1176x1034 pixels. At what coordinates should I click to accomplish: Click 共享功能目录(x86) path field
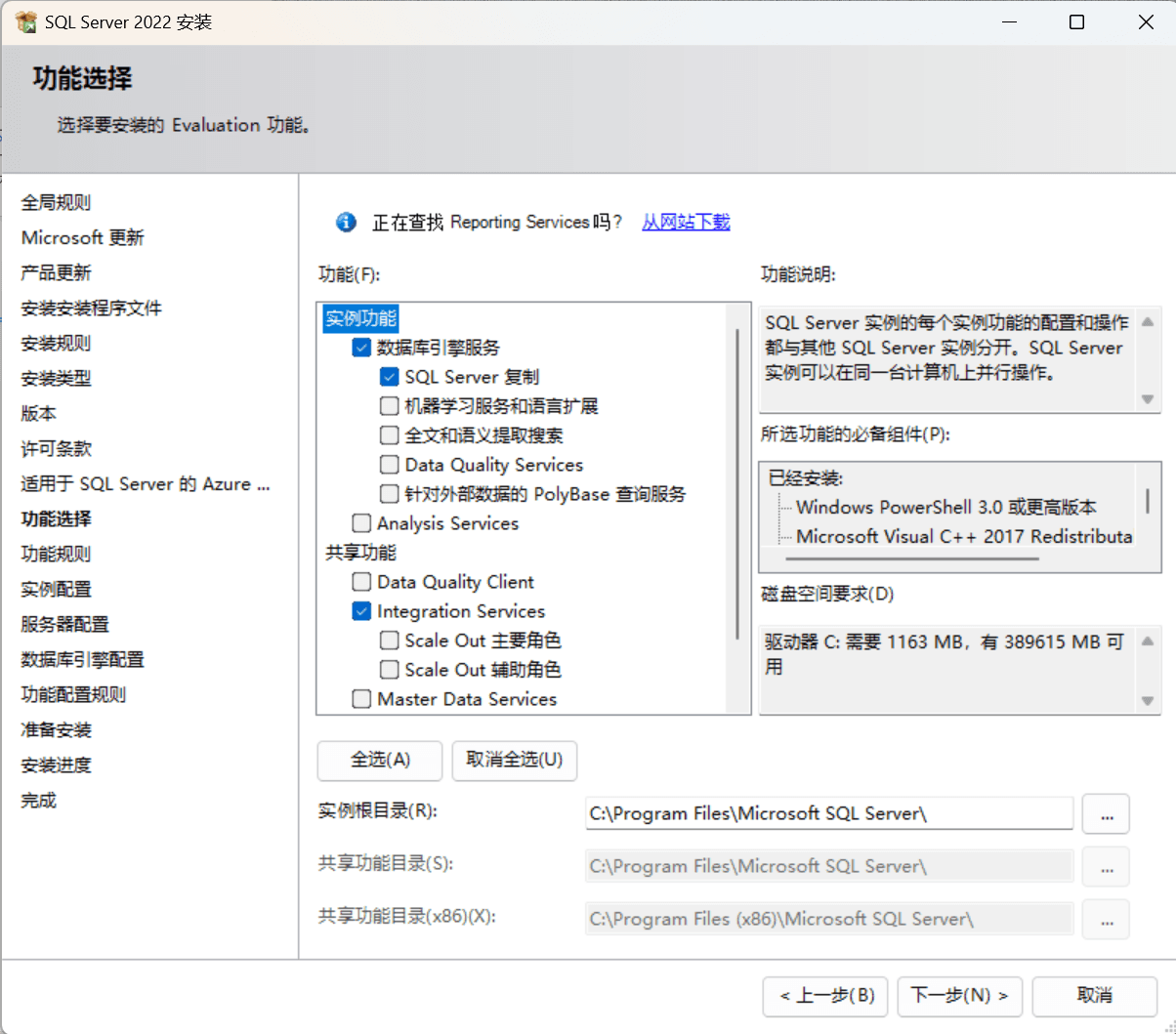[829, 919]
